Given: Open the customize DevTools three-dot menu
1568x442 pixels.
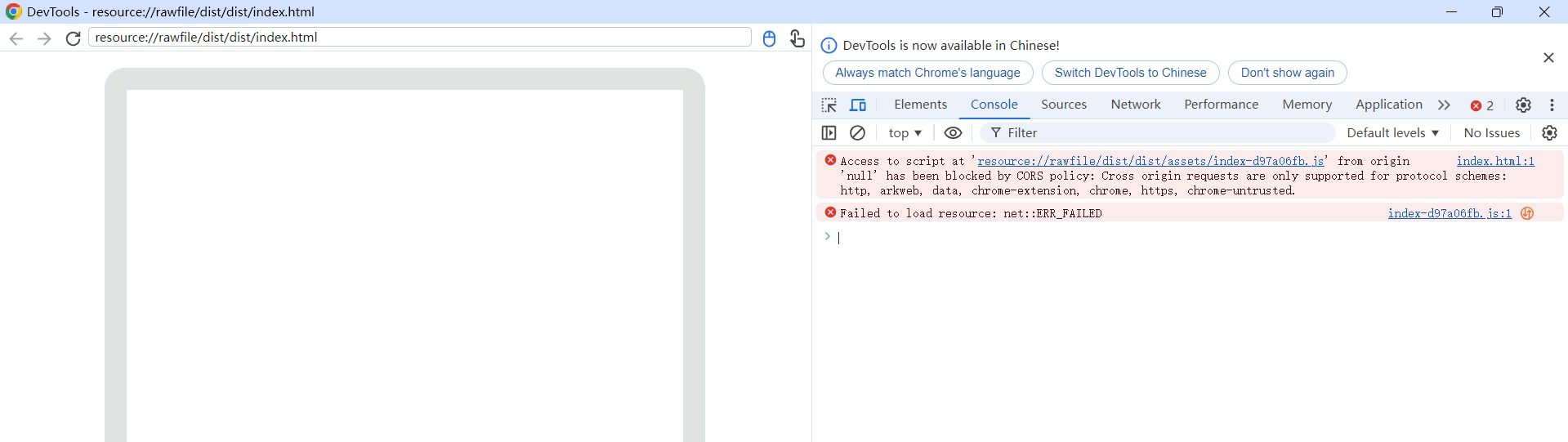Looking at the screenshot, I should pos(1552,105).
